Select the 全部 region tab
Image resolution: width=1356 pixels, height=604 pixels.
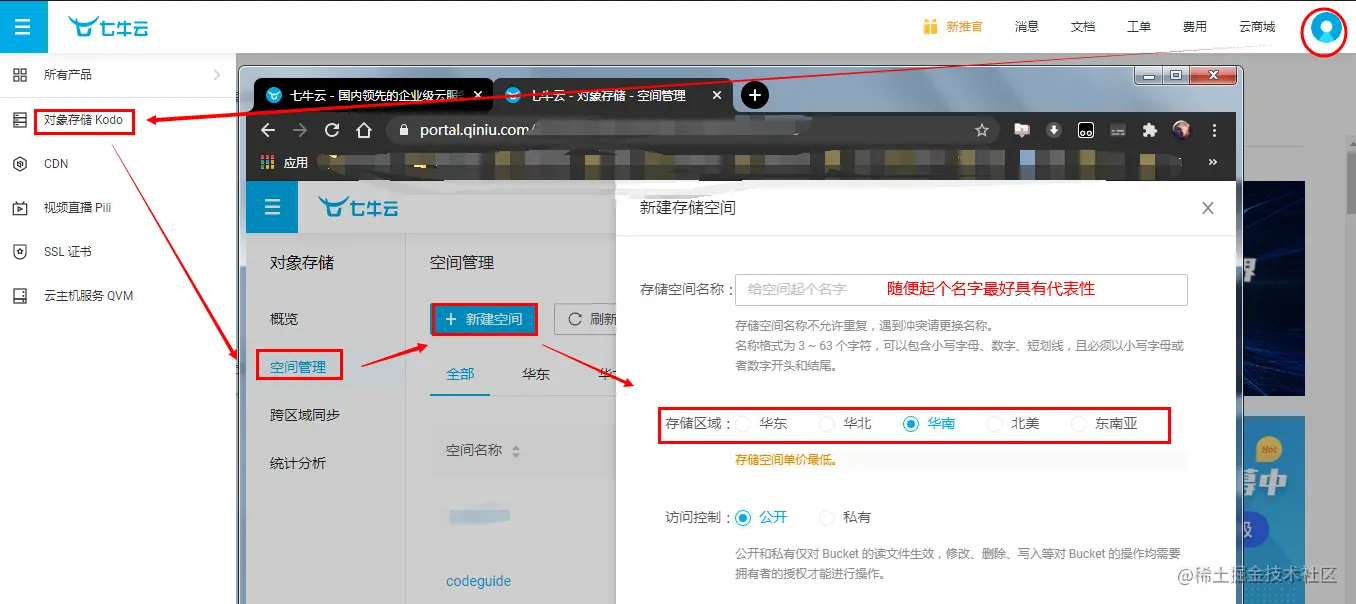click(460, 374)
